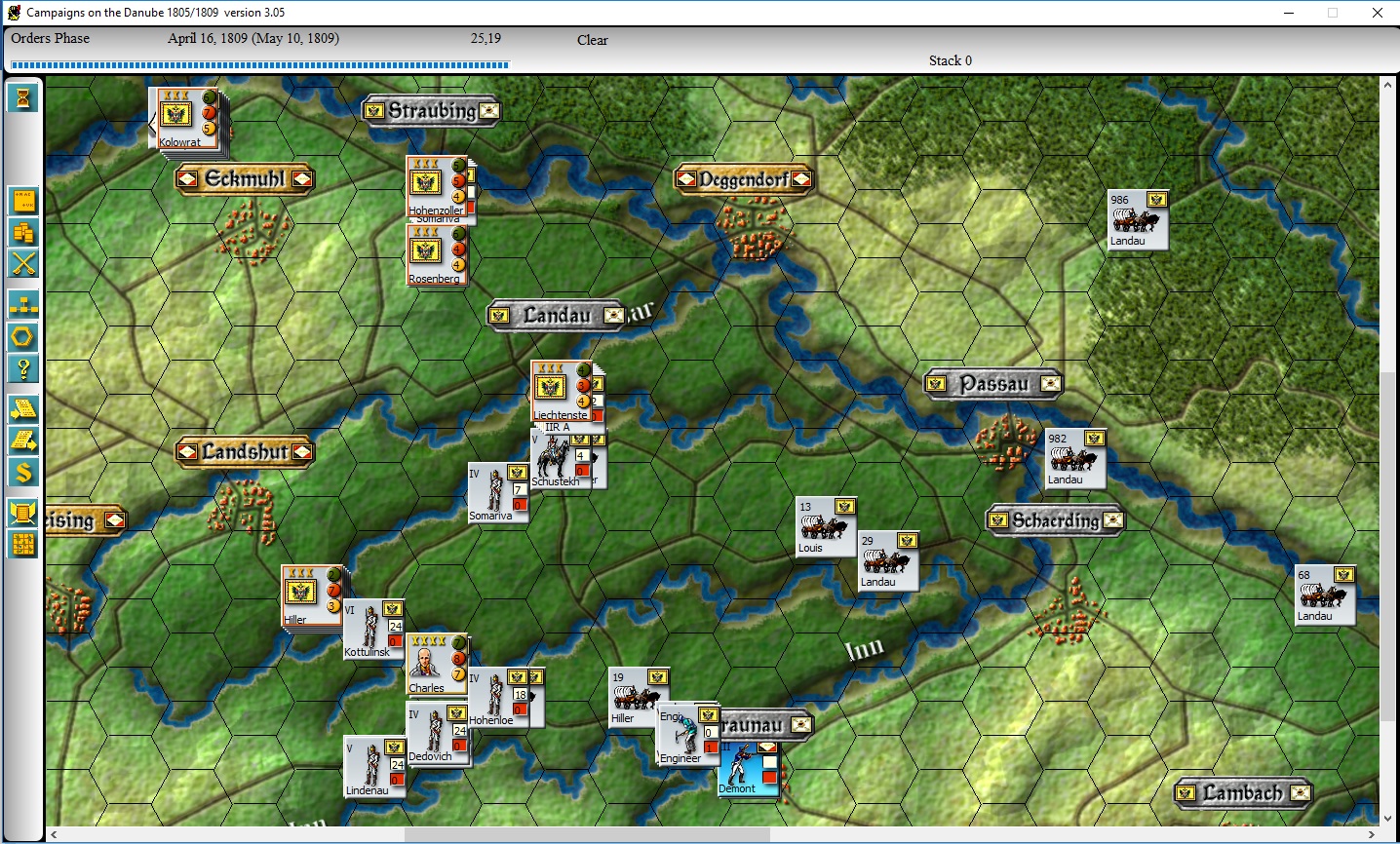Select the Rosenberg corps counter
Screen dimensions: 1400x844
tap(436, 254)
